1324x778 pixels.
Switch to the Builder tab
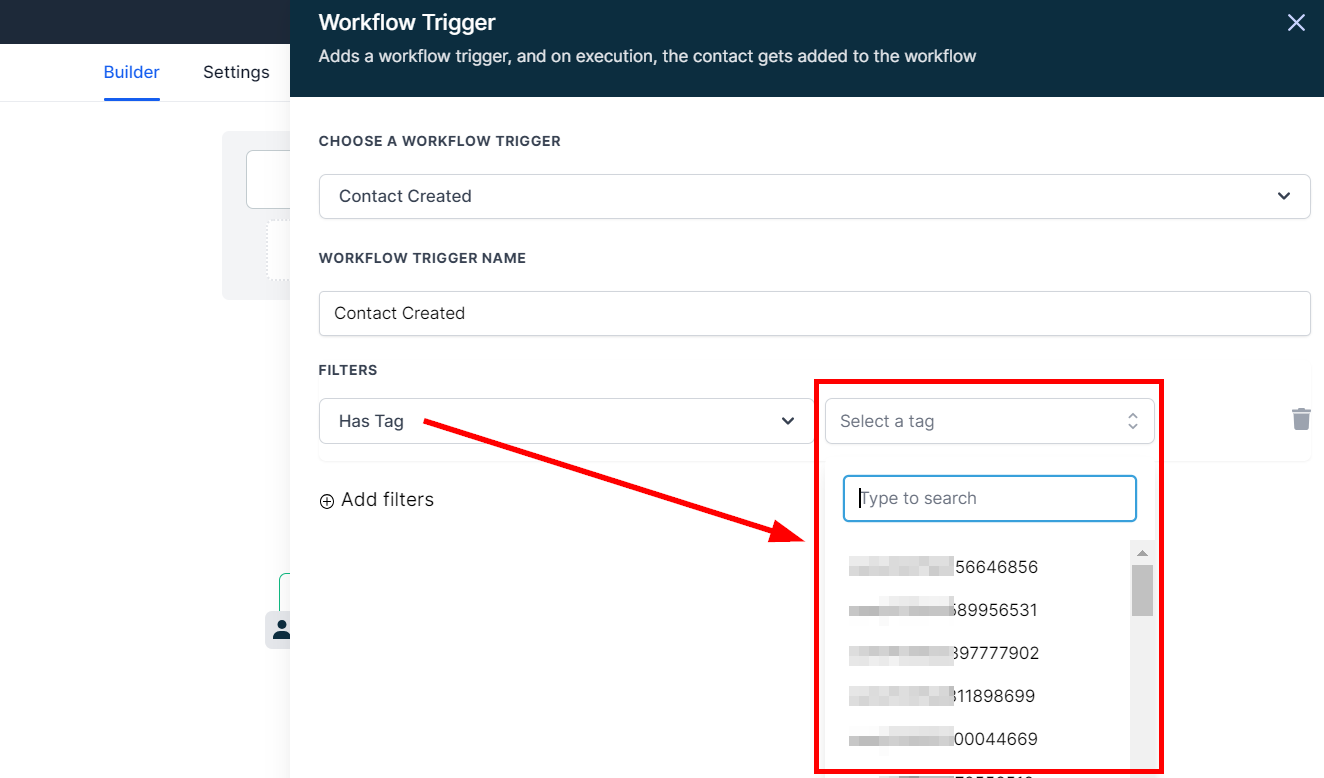131,72
